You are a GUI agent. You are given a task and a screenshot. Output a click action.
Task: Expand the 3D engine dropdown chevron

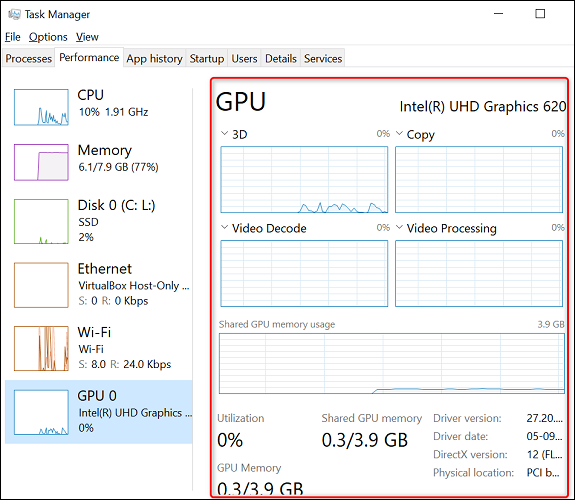coord(224,134)
